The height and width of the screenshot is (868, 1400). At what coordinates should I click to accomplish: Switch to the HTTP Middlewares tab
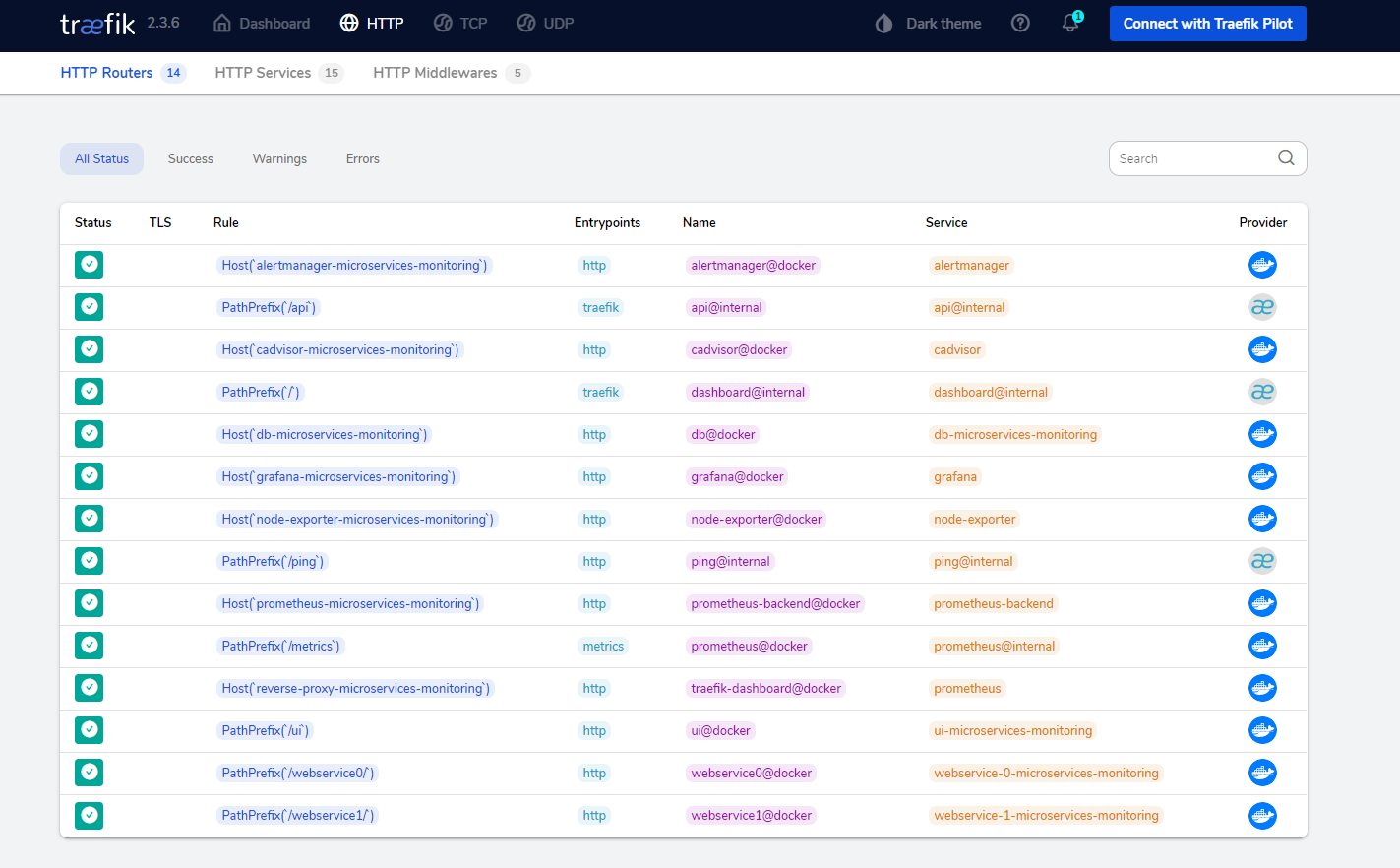click(452, 73)
